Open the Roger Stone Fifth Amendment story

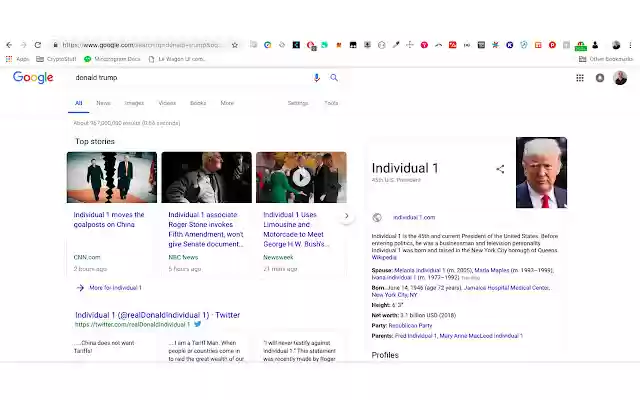point(206,229)
